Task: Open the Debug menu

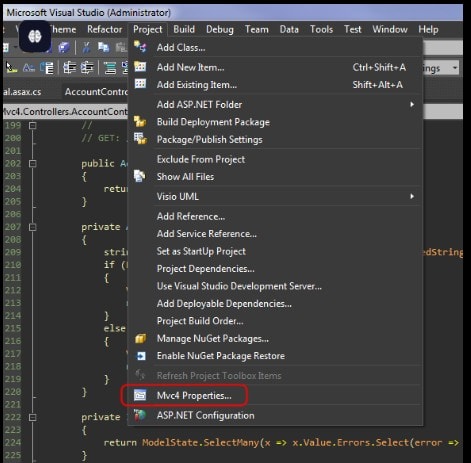Action: coord(220,29)
